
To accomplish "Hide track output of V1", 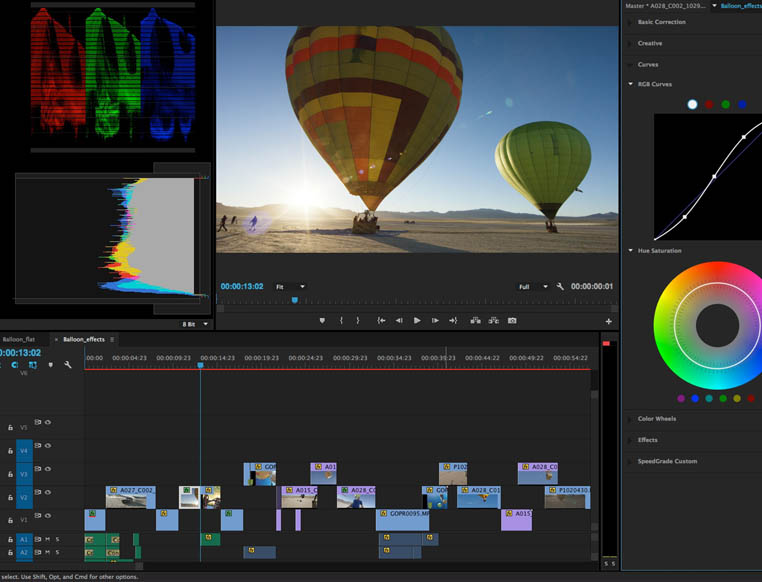I will [48, 515].
